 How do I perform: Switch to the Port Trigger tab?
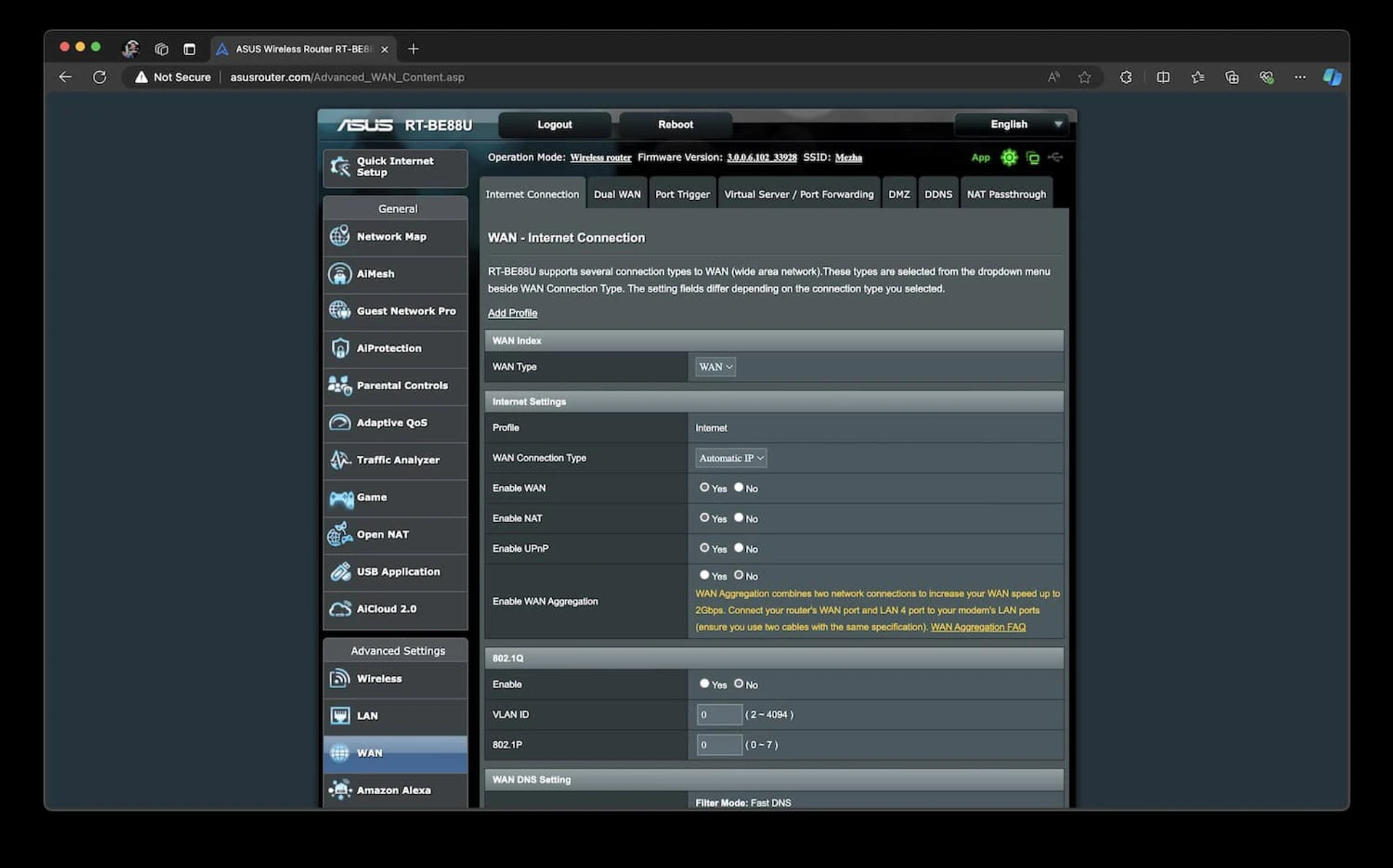682,194
